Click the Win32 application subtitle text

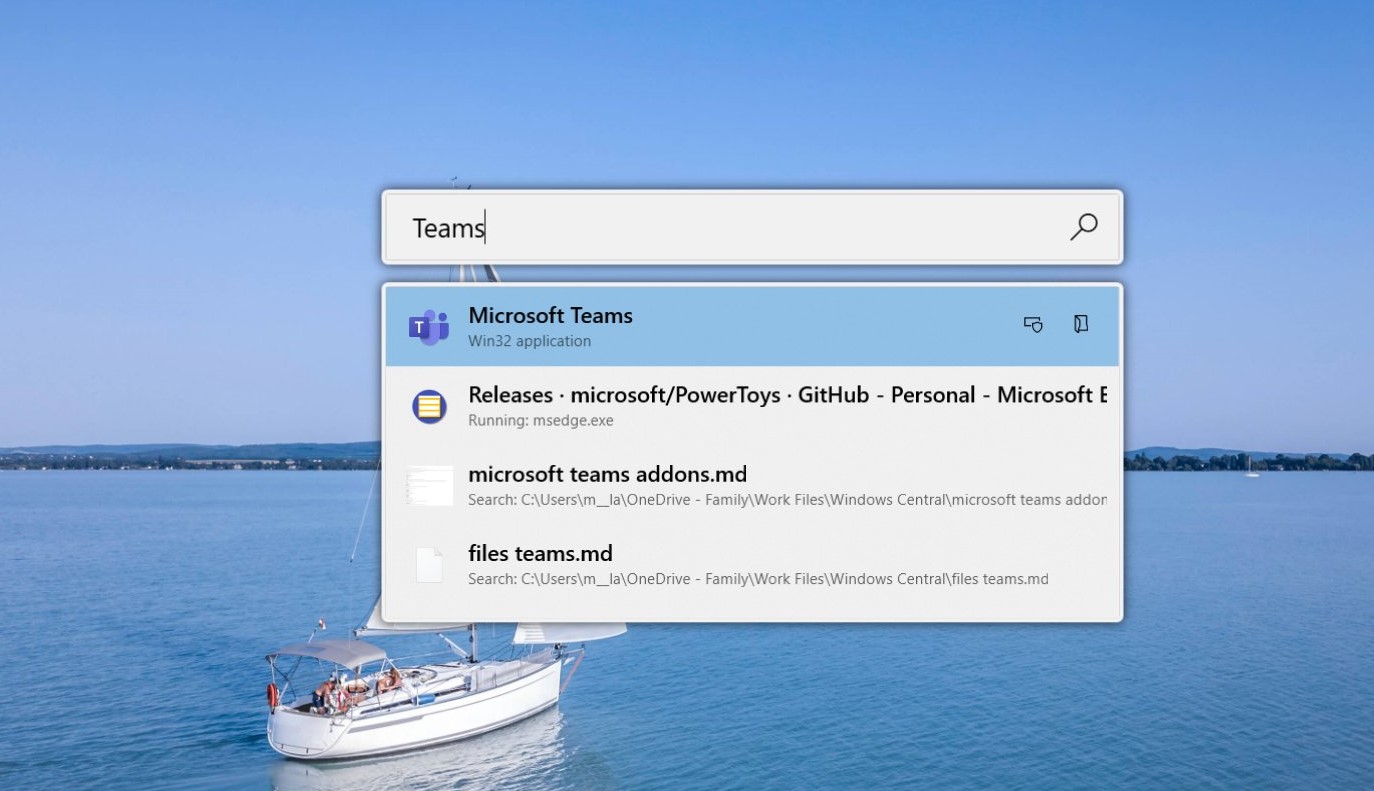(x=529, y=340)
